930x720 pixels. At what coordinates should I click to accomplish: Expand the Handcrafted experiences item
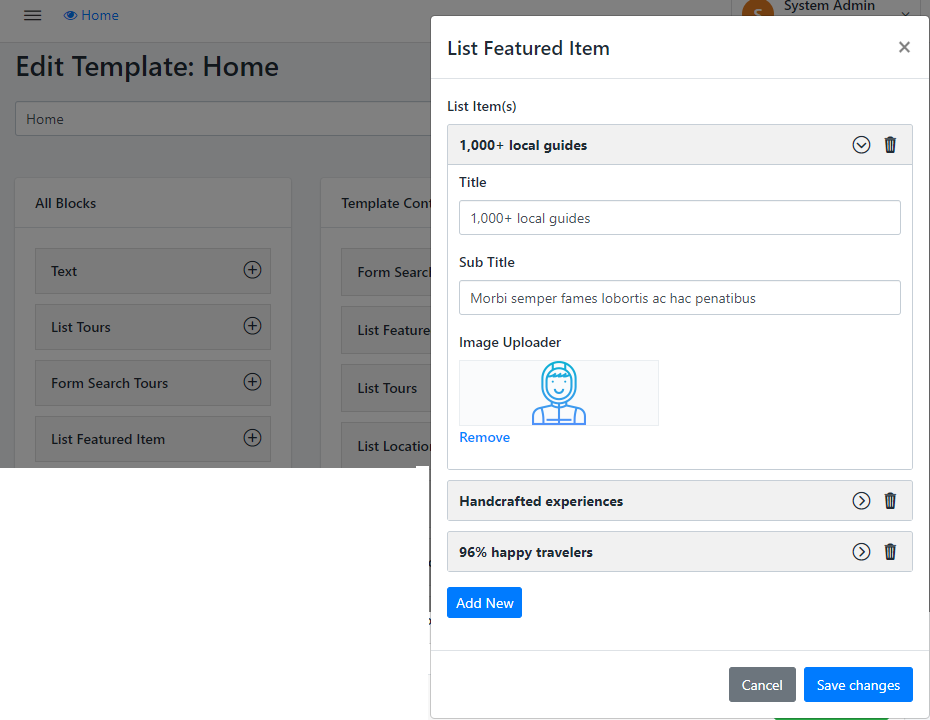(861, 501)
